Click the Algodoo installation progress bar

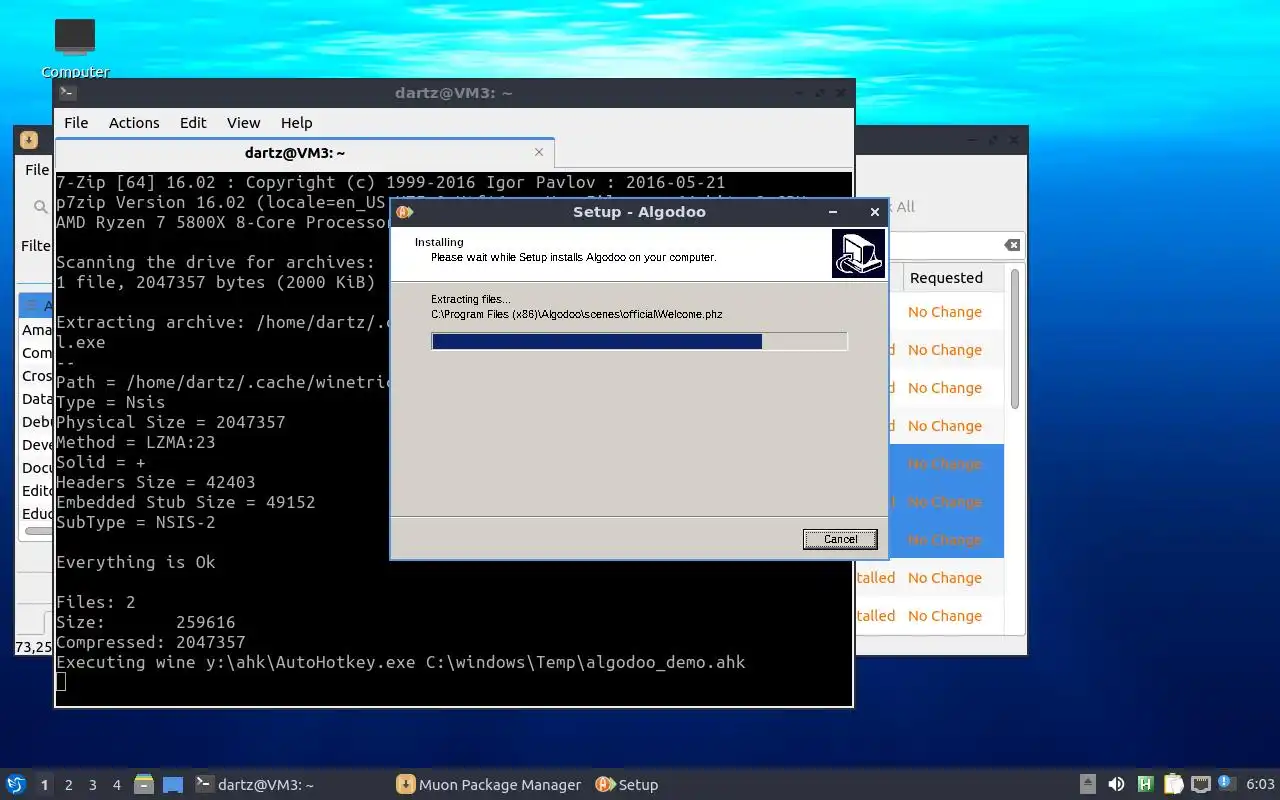[639, 342]
